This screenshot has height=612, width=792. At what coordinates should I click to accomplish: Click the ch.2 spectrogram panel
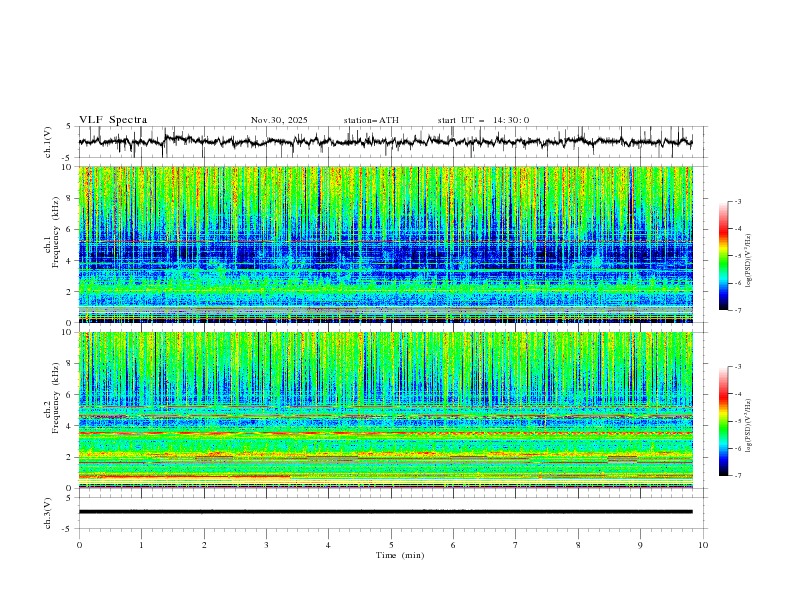(x=385, y=410)
